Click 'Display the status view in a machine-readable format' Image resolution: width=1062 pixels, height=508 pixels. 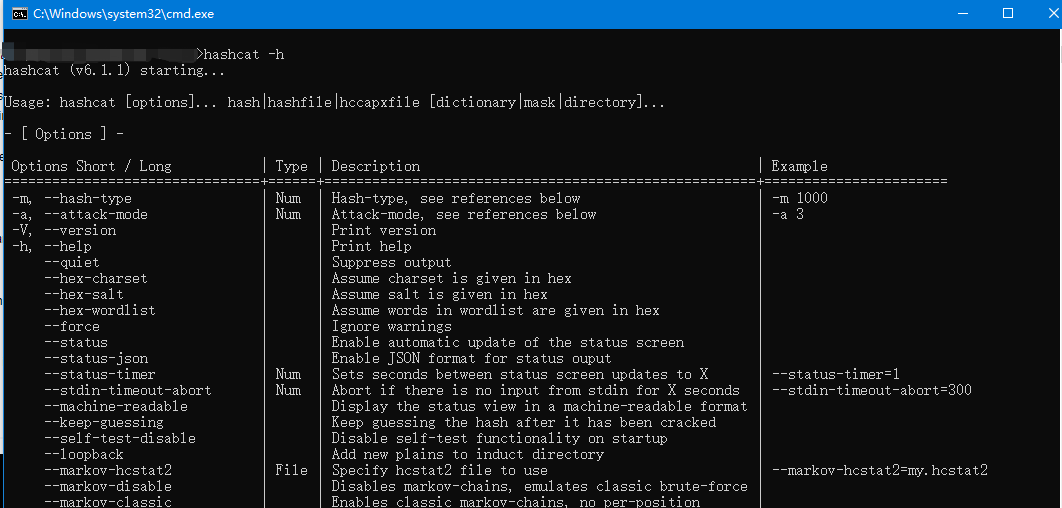(540, 406)
